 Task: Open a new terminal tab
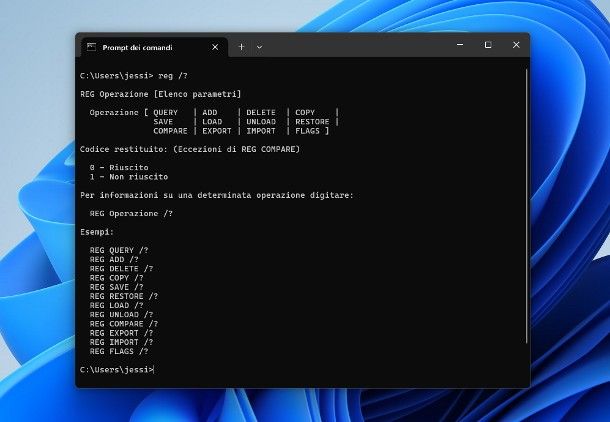pyautogui.click(x=241, y=47)
